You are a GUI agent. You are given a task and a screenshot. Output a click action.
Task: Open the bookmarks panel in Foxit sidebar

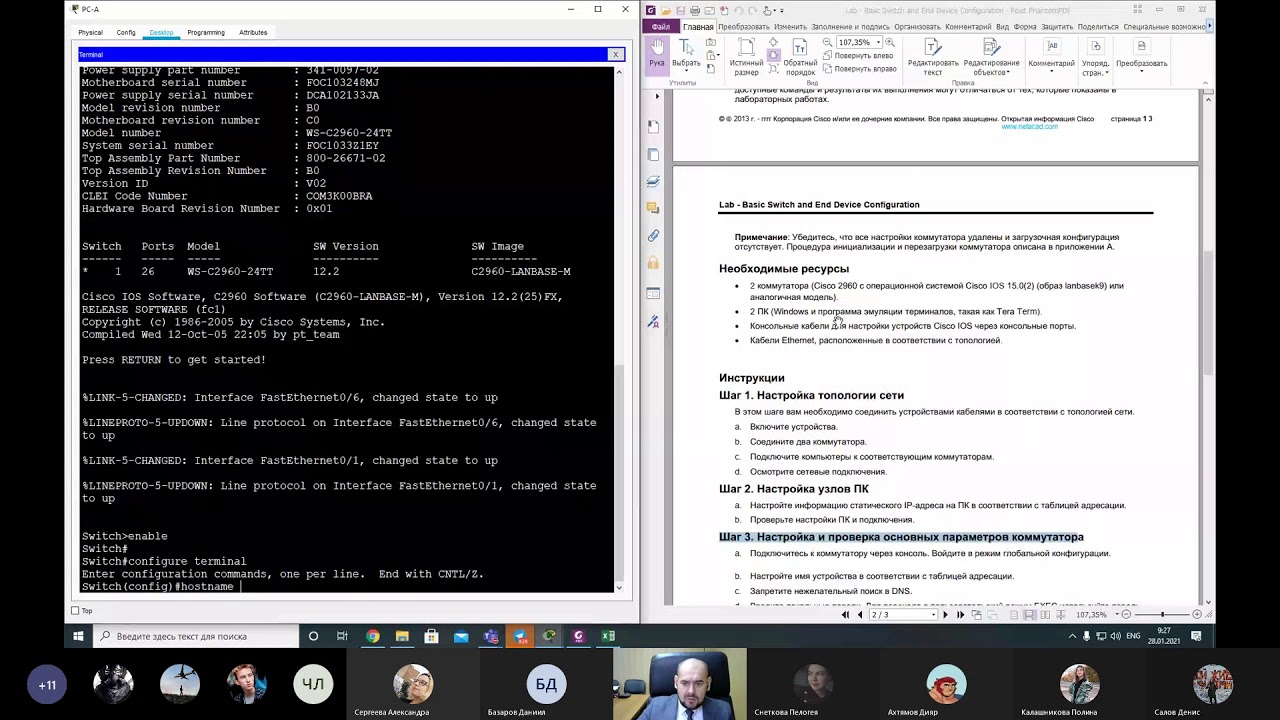(x=653, y=127)
